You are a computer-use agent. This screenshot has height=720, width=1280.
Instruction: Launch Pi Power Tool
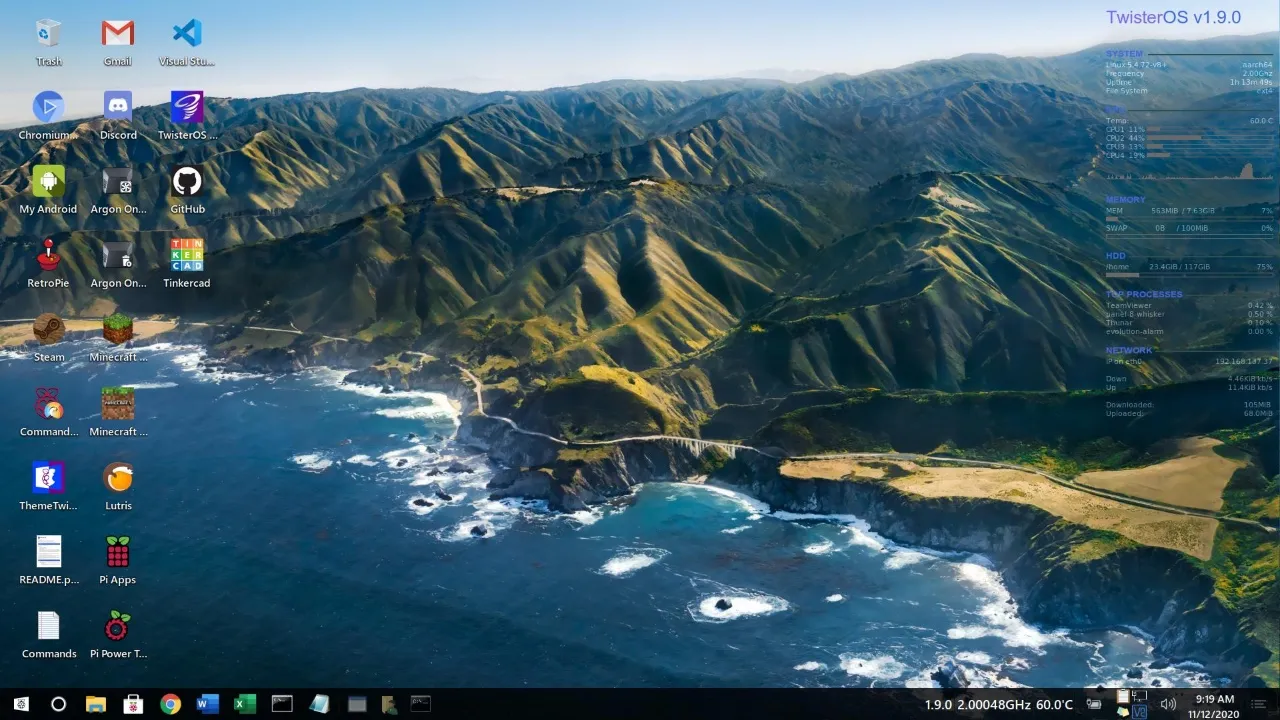(117, 626)
